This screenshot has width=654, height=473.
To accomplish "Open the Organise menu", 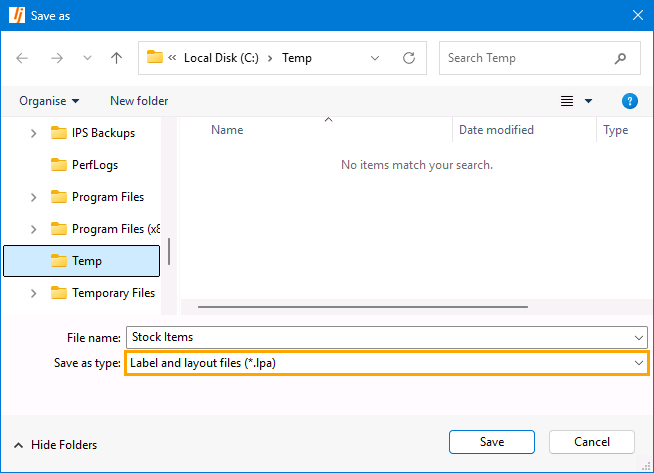I will 49,101.
